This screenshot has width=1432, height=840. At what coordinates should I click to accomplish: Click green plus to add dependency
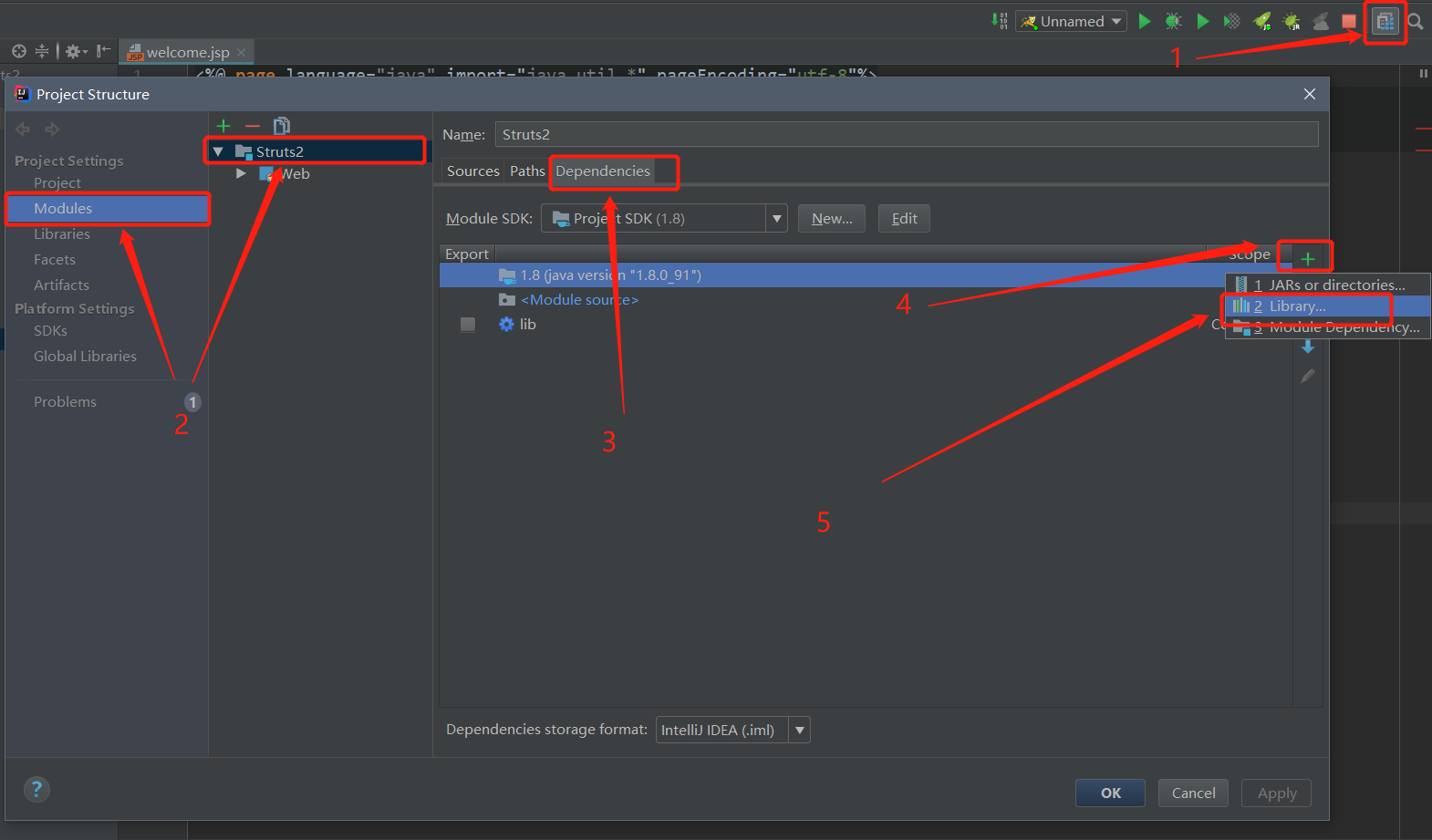[1307, 259]
